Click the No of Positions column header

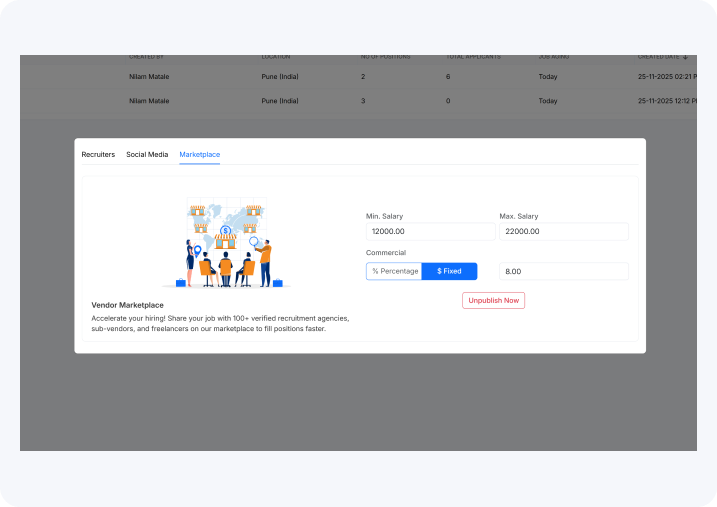click(386, 58)
